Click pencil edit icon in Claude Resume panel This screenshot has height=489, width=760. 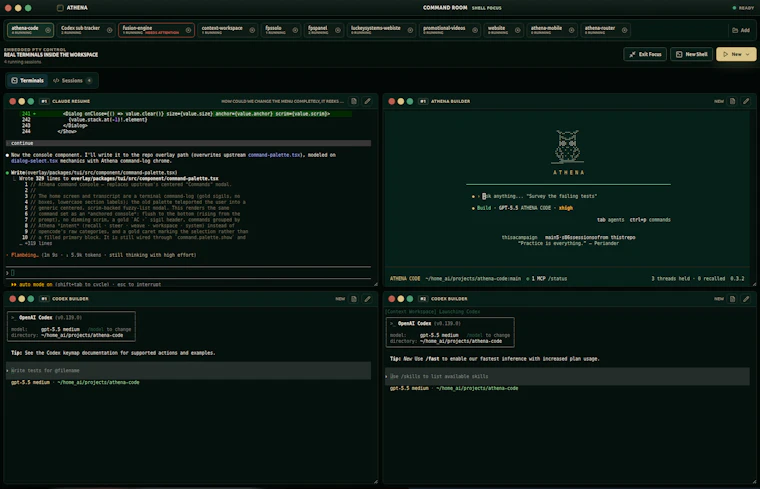coord(367,101)
